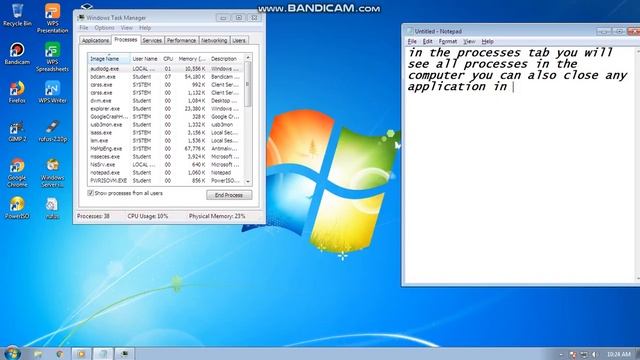The width and height of the screenshot is (640, 360).
Task: Select the WPS Writer desktop shortcut
Action: [x=52, y=92]
